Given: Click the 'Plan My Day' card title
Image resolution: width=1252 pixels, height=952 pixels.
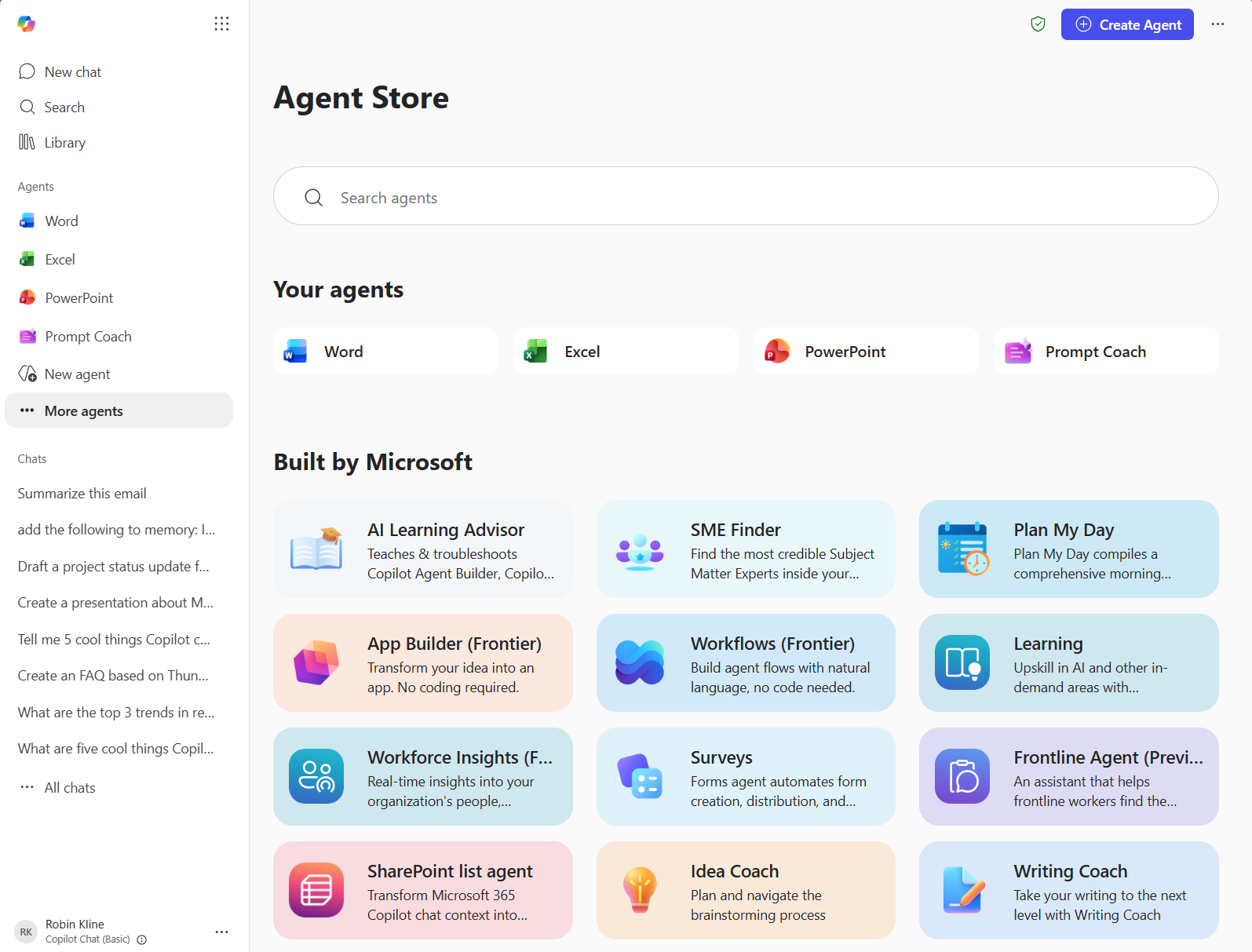Looking at the screenshot, I should pyautogui.click(x=1064, y=530).
